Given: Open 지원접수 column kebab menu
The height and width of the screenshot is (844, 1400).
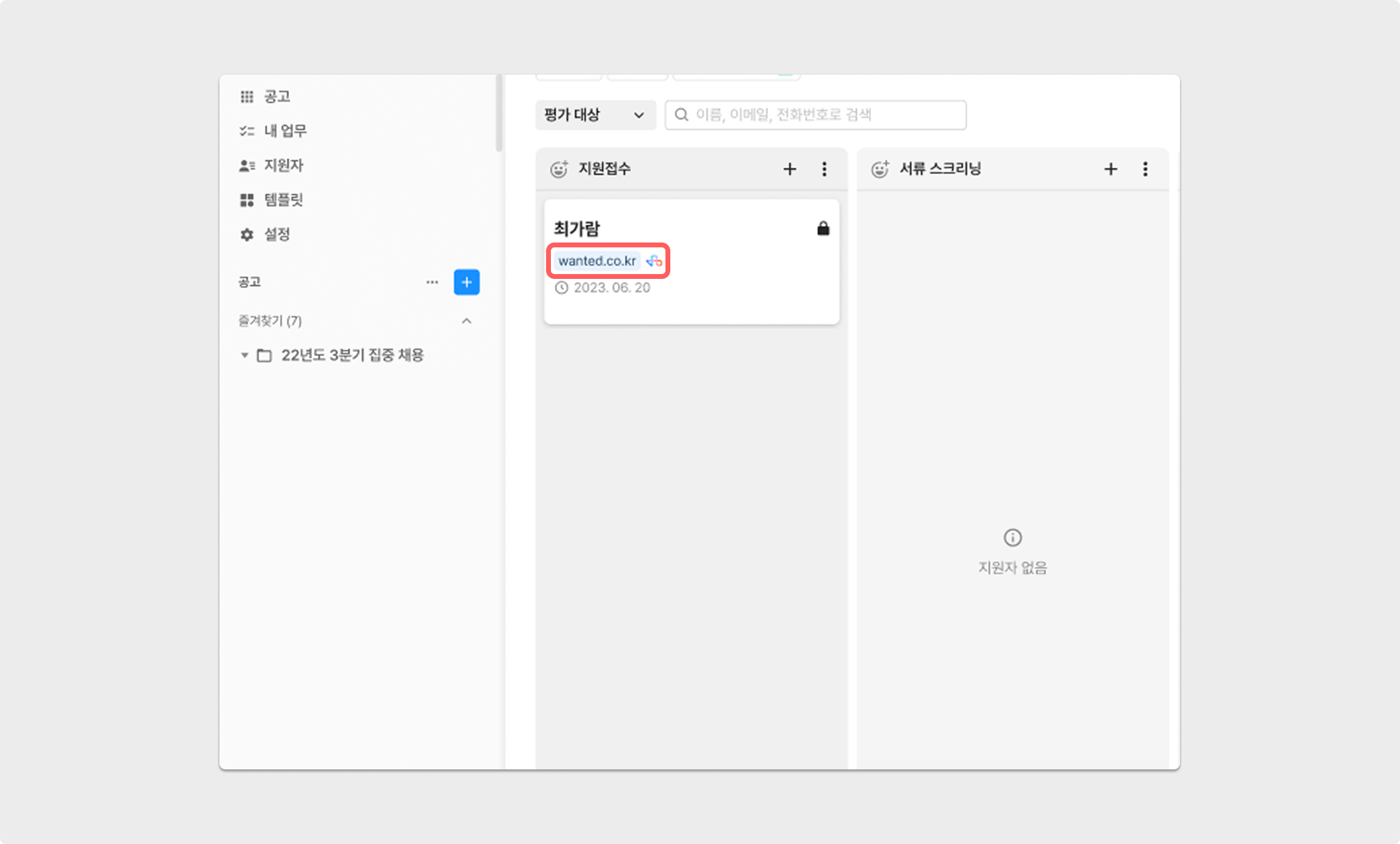Looking at the screenshot, I should [824, 169].
